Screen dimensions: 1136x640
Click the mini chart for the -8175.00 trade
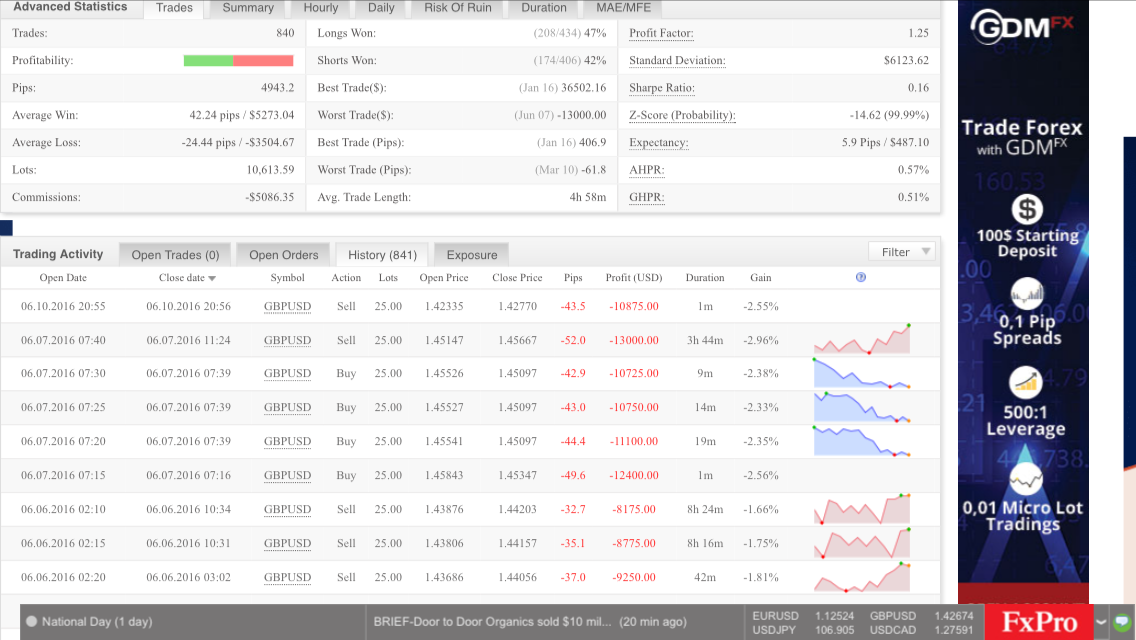(861, 509)
